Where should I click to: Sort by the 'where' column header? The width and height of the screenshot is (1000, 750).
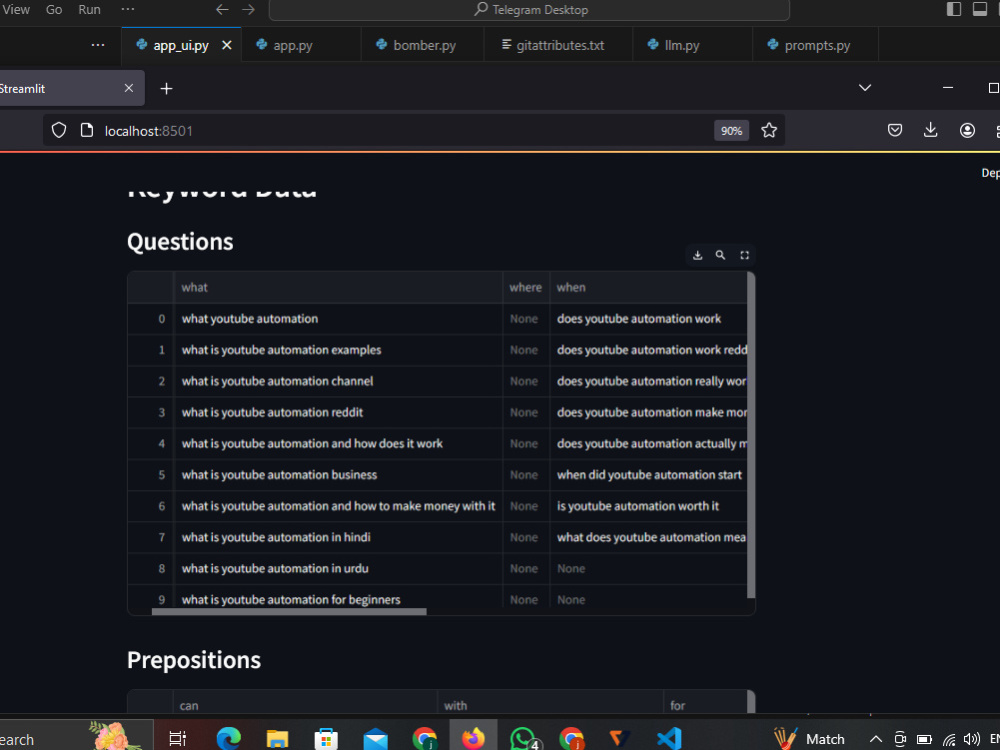coord(526,288)
